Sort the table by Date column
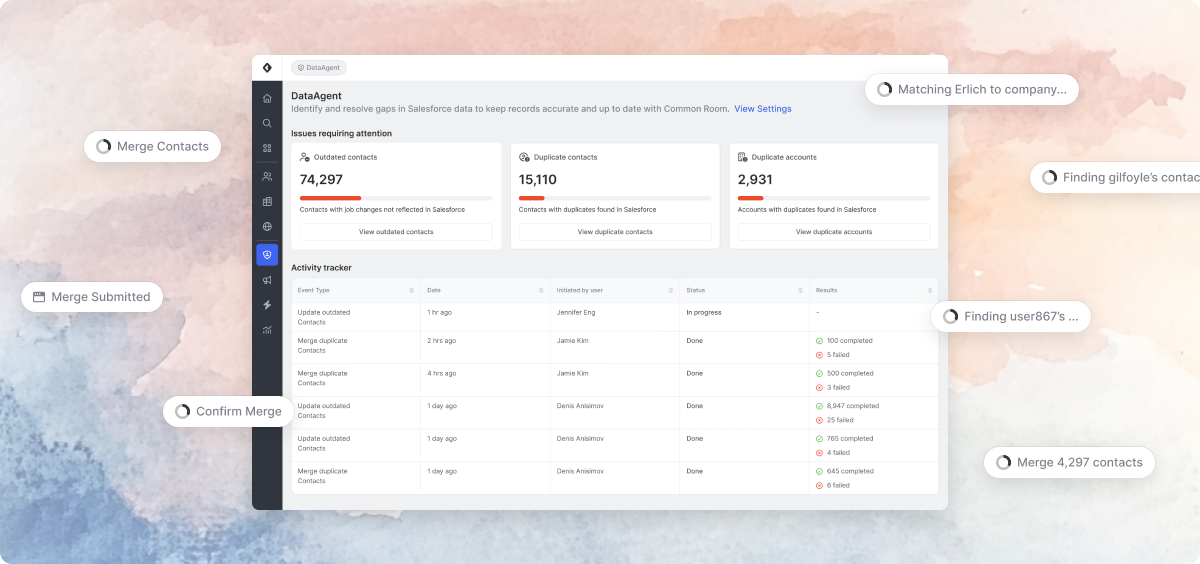Screen dimensions: 1200x564 541,290
